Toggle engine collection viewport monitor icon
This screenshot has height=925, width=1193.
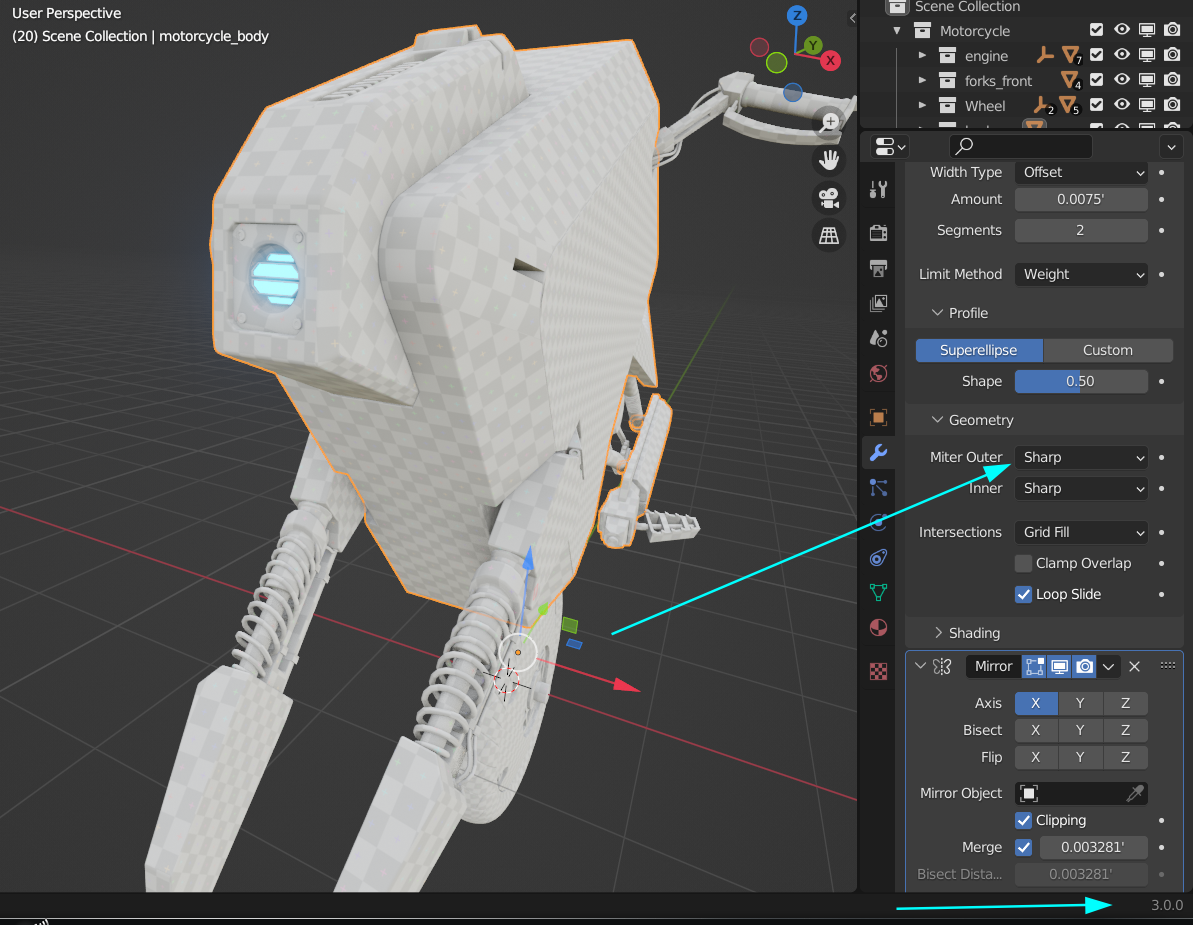coord(1147,55)
